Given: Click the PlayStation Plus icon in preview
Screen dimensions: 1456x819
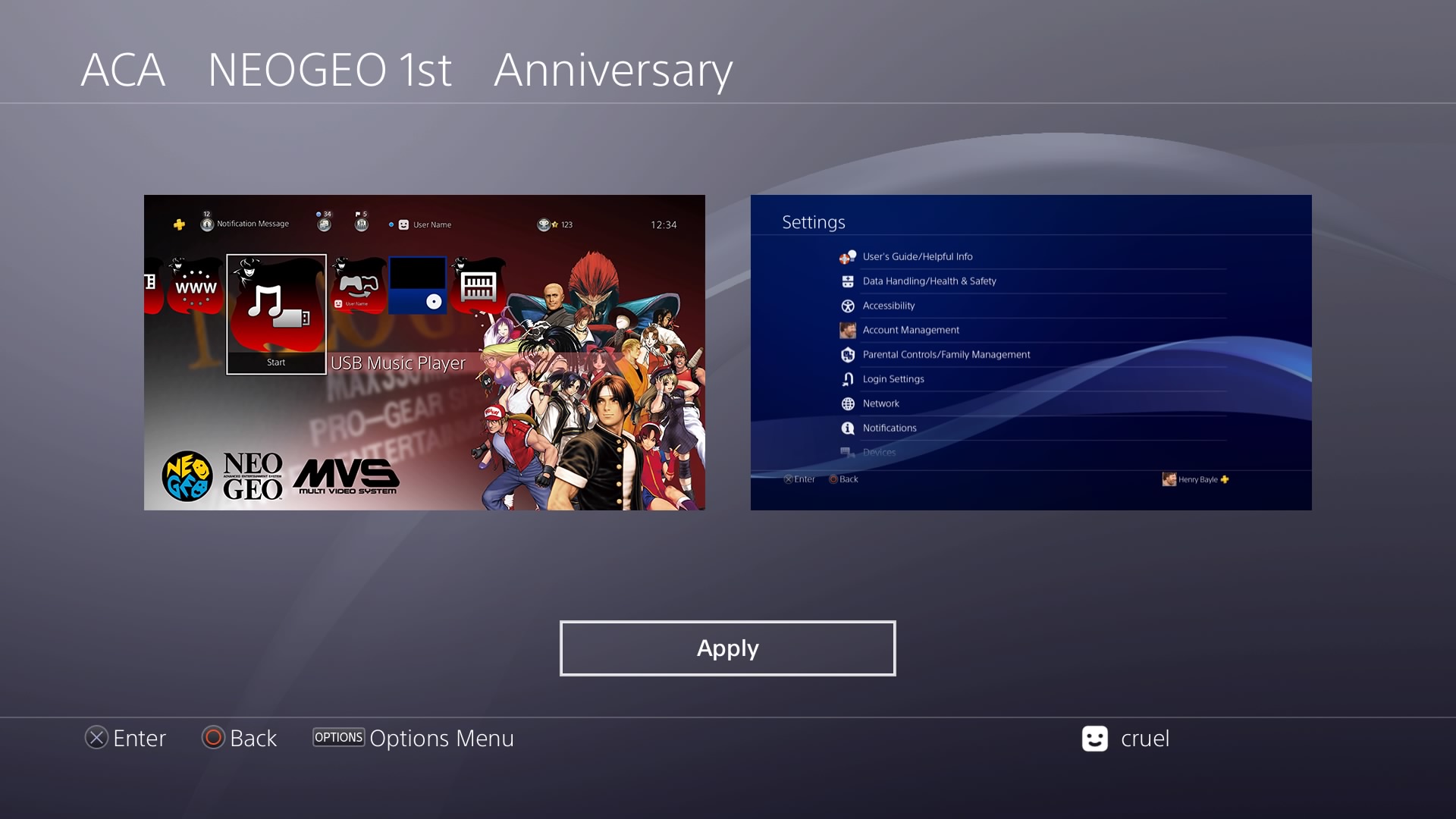Looking at the screenshot, I should pyautogui.click(x=179, y=224).
